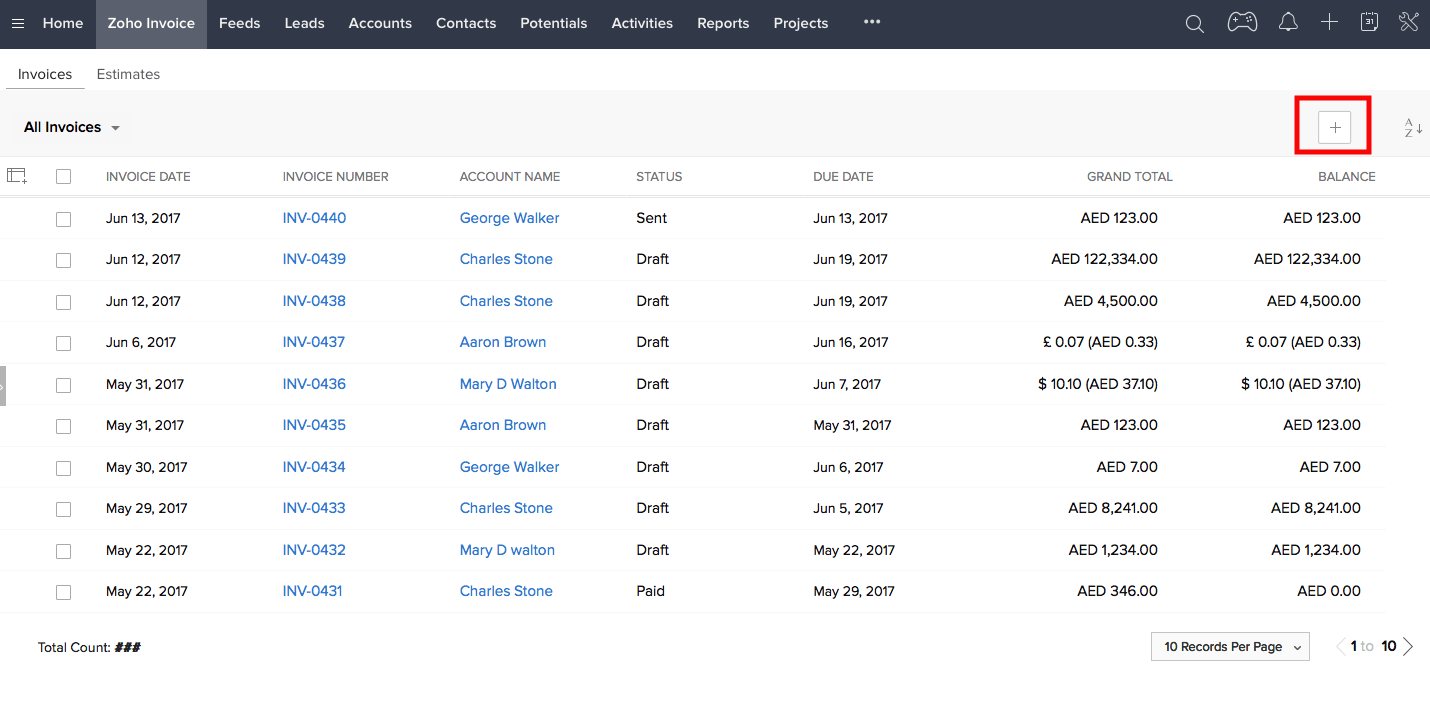Image resolution: width=1430 pixels, height=704 pixels.
Task: Check the select-all checkbox in header
Action: 64,177
